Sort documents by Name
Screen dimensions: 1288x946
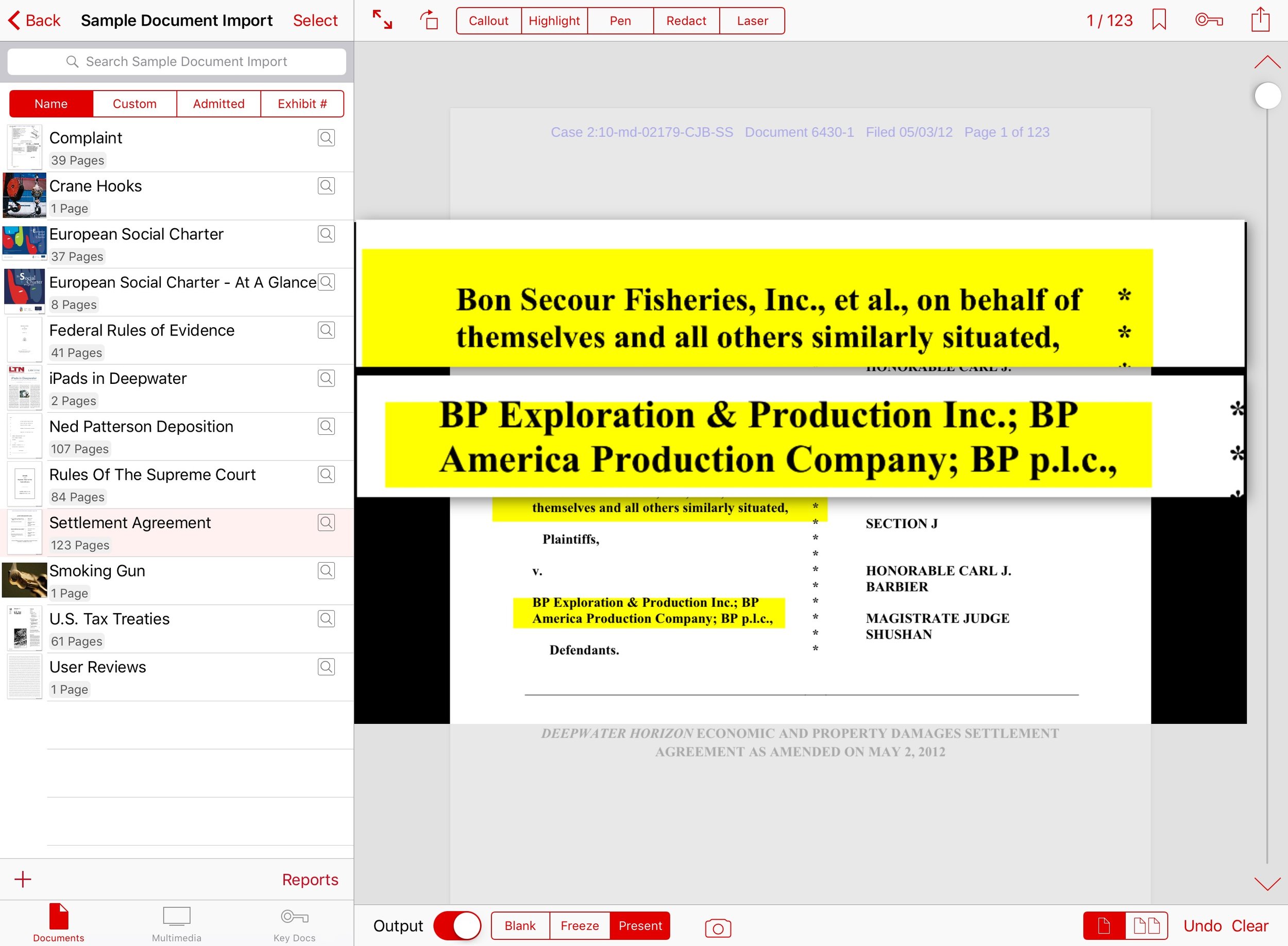(51, 104)
